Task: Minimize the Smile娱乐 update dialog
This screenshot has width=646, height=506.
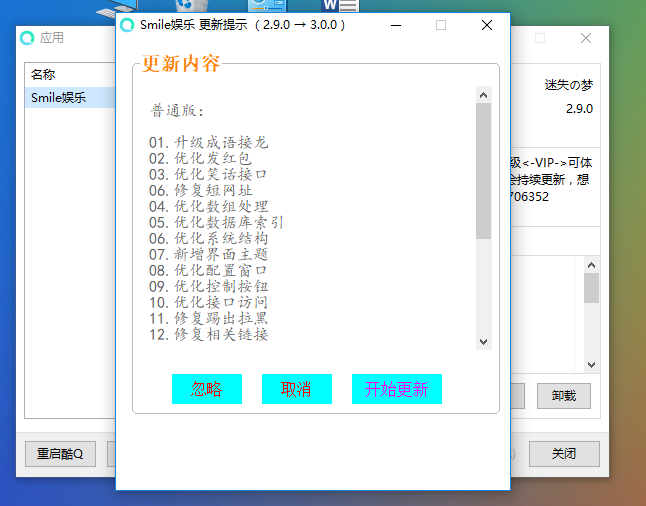Action: click(x=395, y=25)
